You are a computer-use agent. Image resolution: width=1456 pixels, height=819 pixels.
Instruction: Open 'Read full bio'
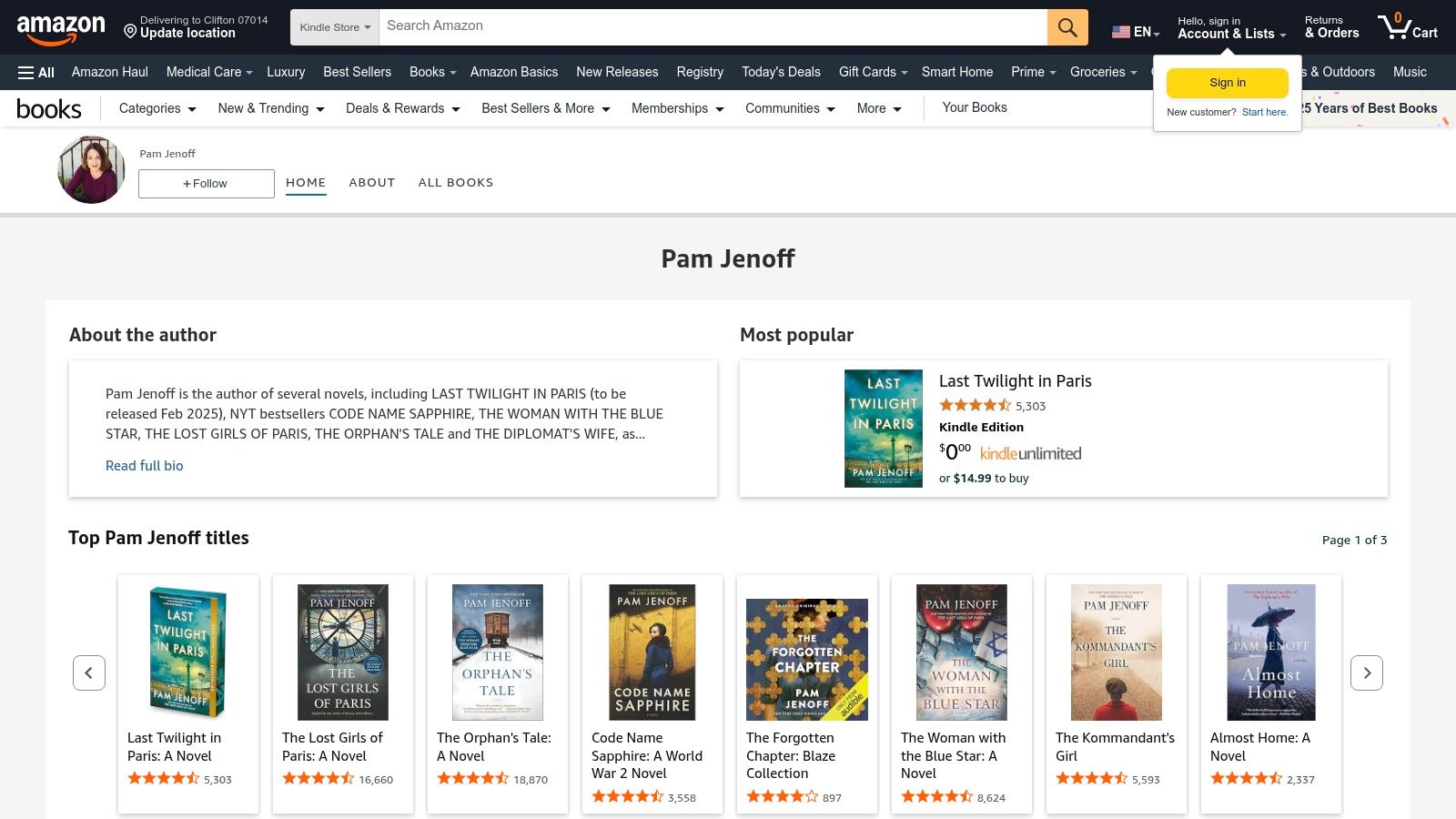click(x=144, y=465)
